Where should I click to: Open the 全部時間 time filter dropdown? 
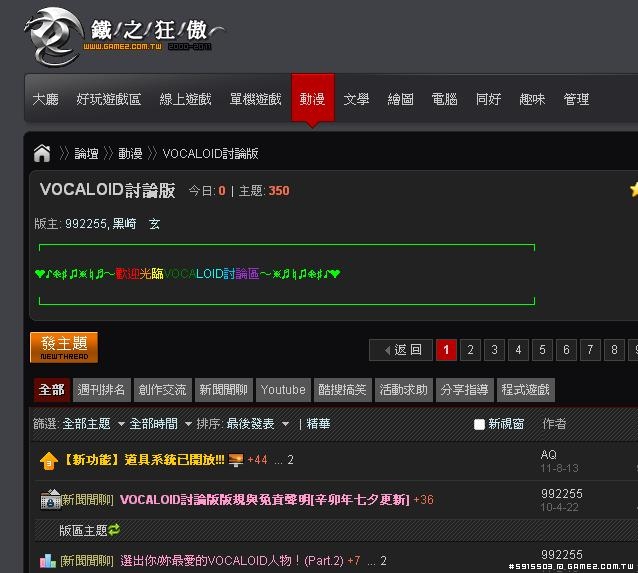click(x=160, y=424)
